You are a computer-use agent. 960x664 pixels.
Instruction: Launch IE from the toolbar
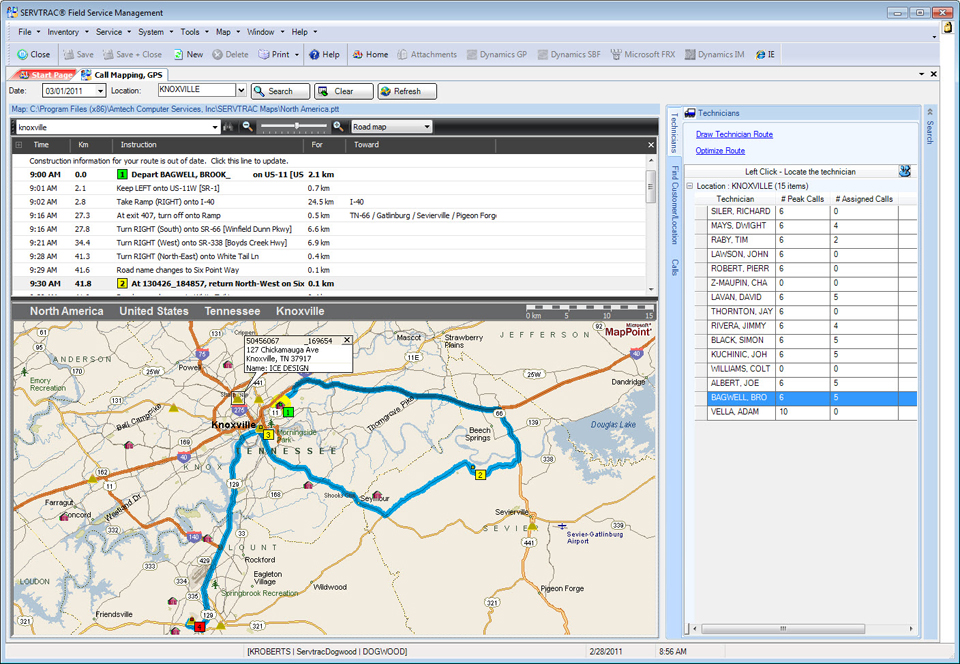click(765, 54)
